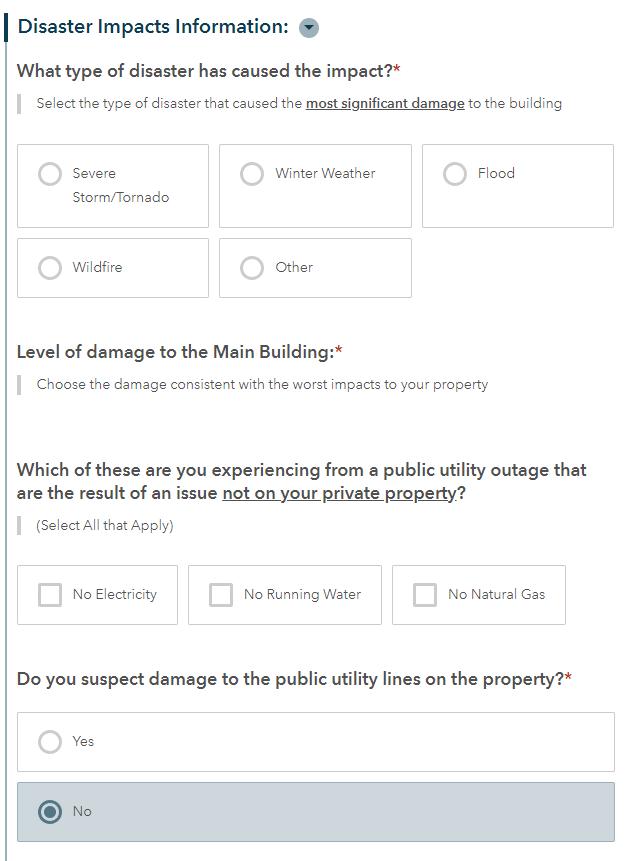Click the underlined 'most significant damage' text

click(385, 104)
